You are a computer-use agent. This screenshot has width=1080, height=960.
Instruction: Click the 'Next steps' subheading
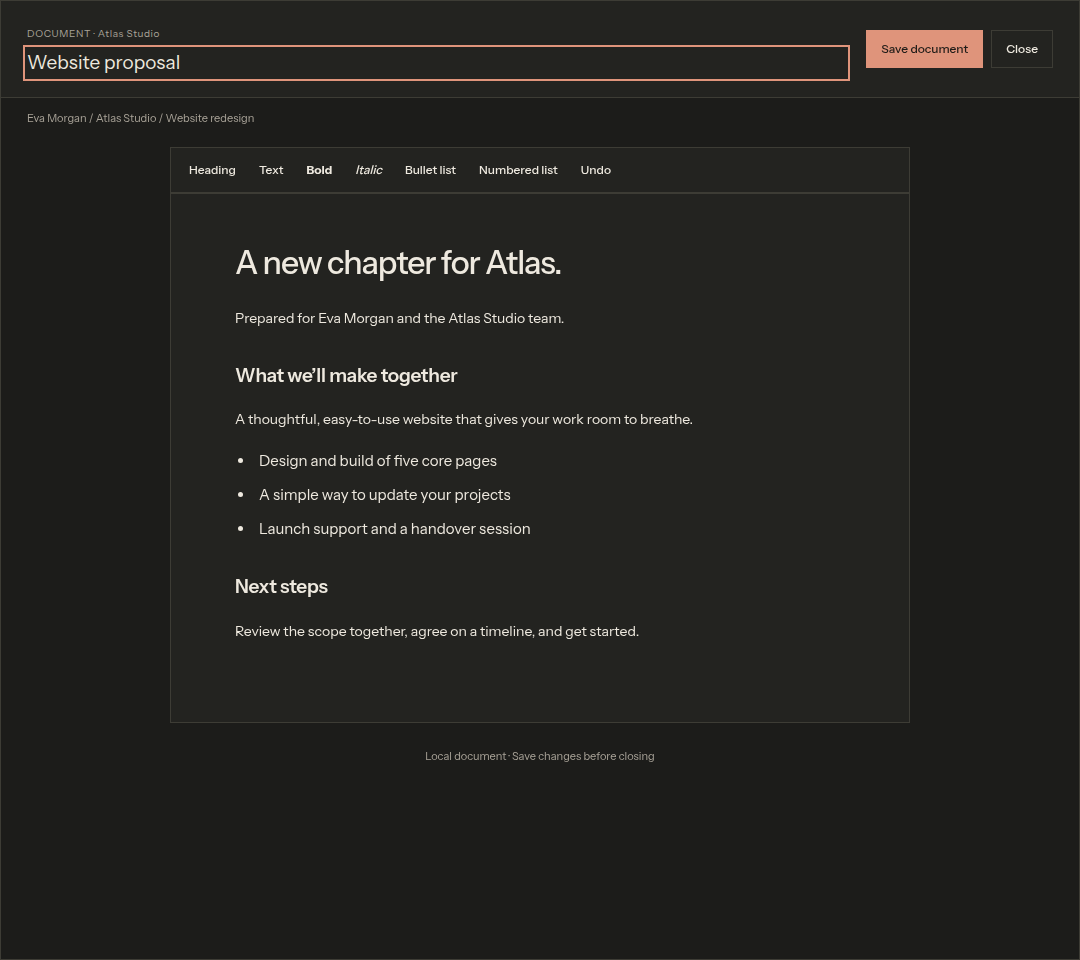click(x=281, y=587)
